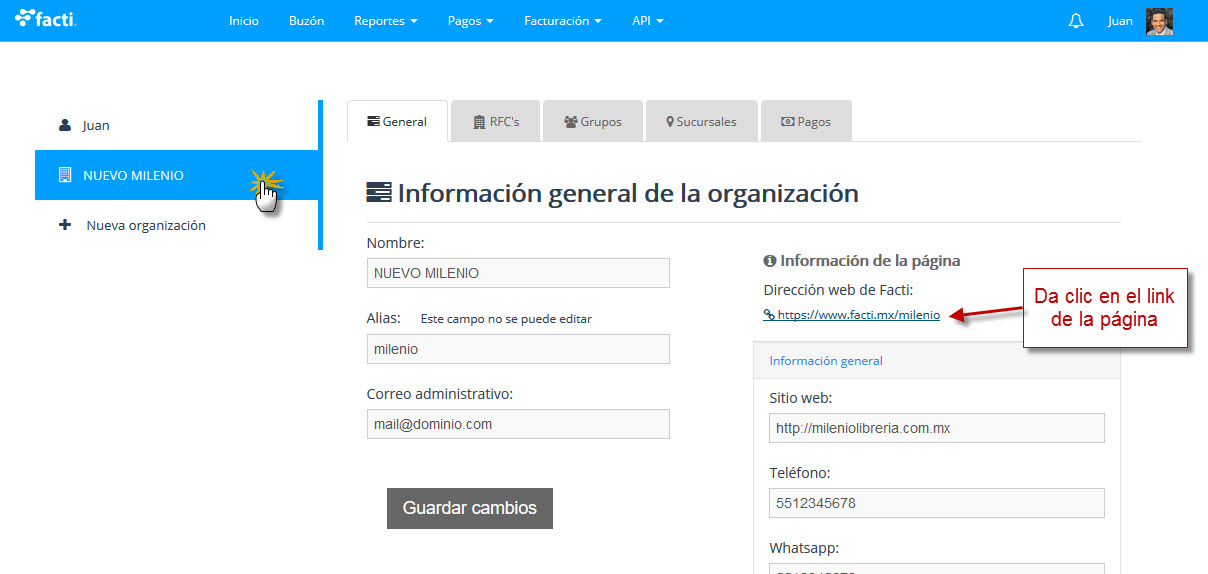The height and width of the screenshot is (574, 1208).
Task: Click the 'Dirección web de Facti:' label
Action: pyautogui.click(x=838, y=290)
